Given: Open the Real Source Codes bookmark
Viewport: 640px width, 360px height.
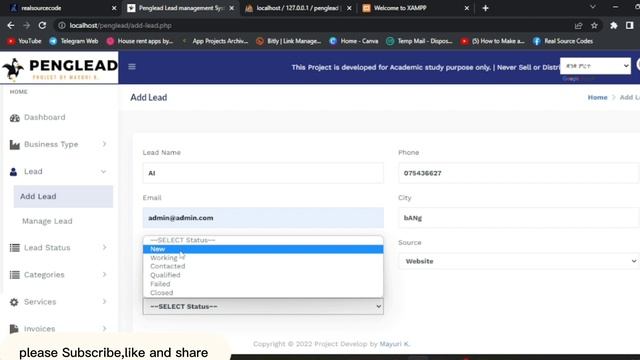Looking at the screenshot, I should click(x=563, y=41).
